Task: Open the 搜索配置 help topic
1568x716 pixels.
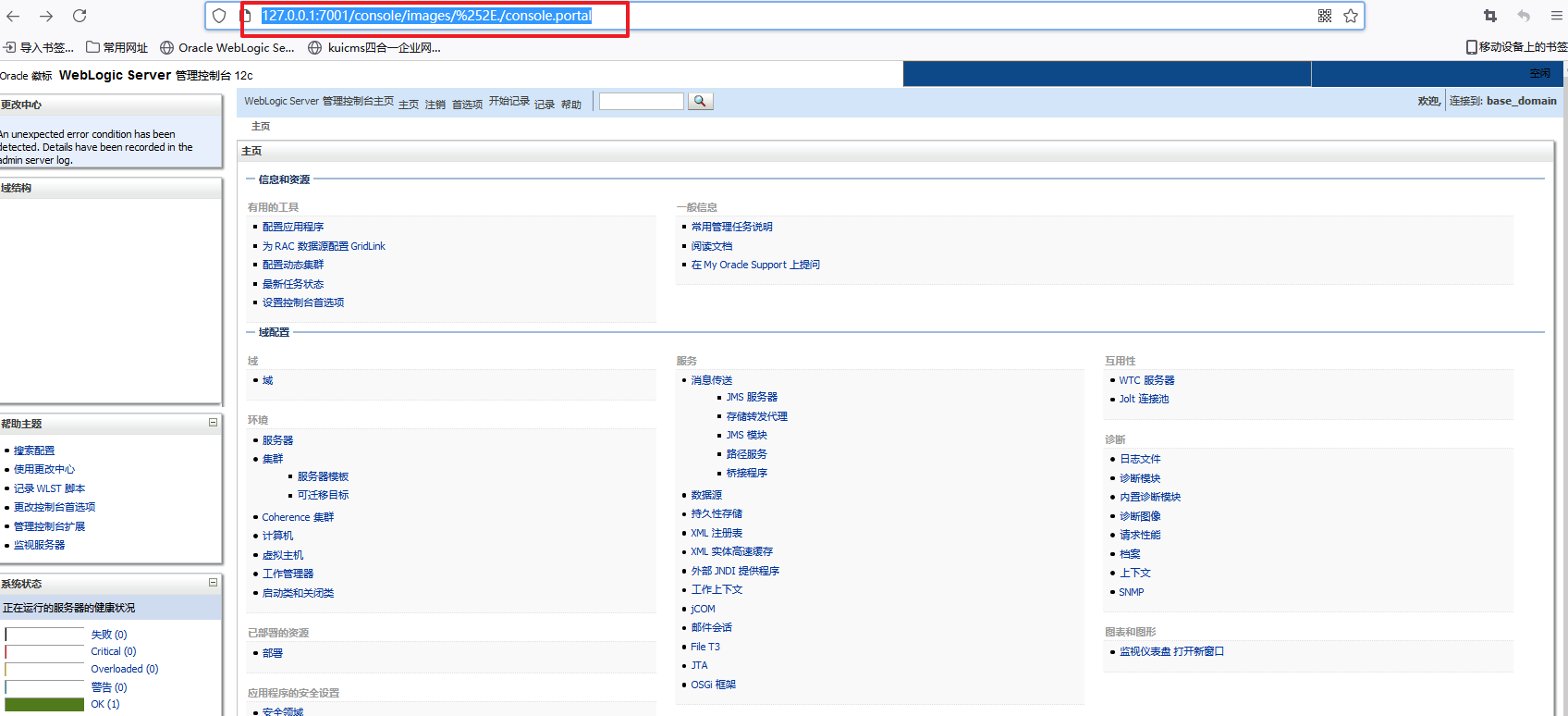Action: pos(34,451)
